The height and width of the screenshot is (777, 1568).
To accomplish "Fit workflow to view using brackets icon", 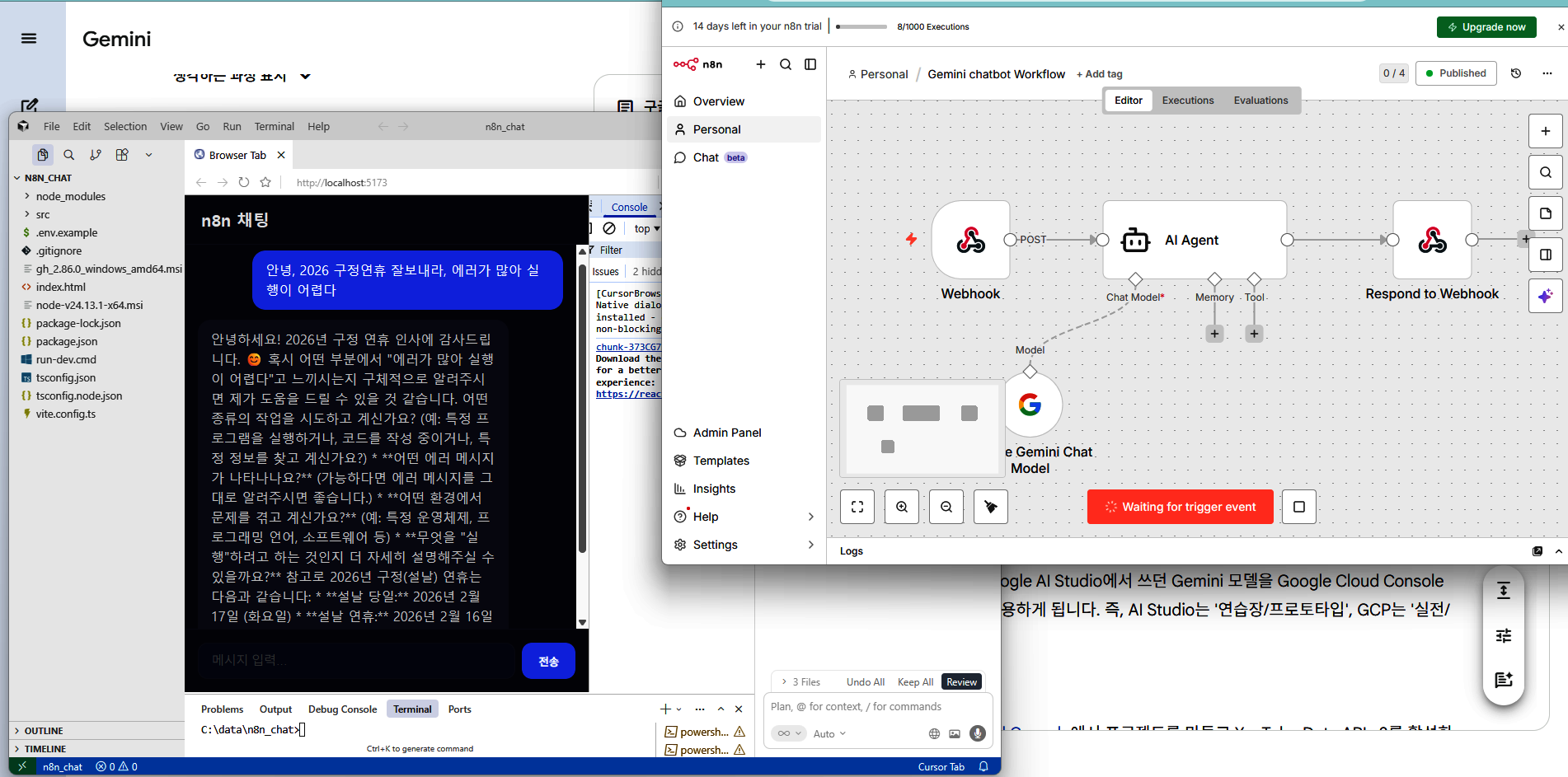I will 857,507.
